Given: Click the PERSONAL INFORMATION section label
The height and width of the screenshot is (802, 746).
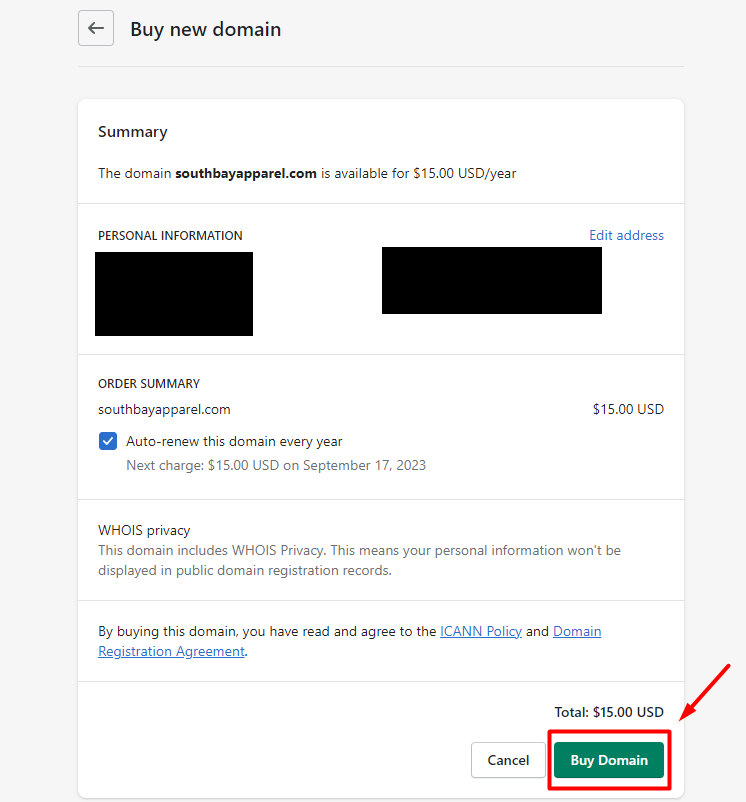Looking at the screenshot, I should (170, 236).
